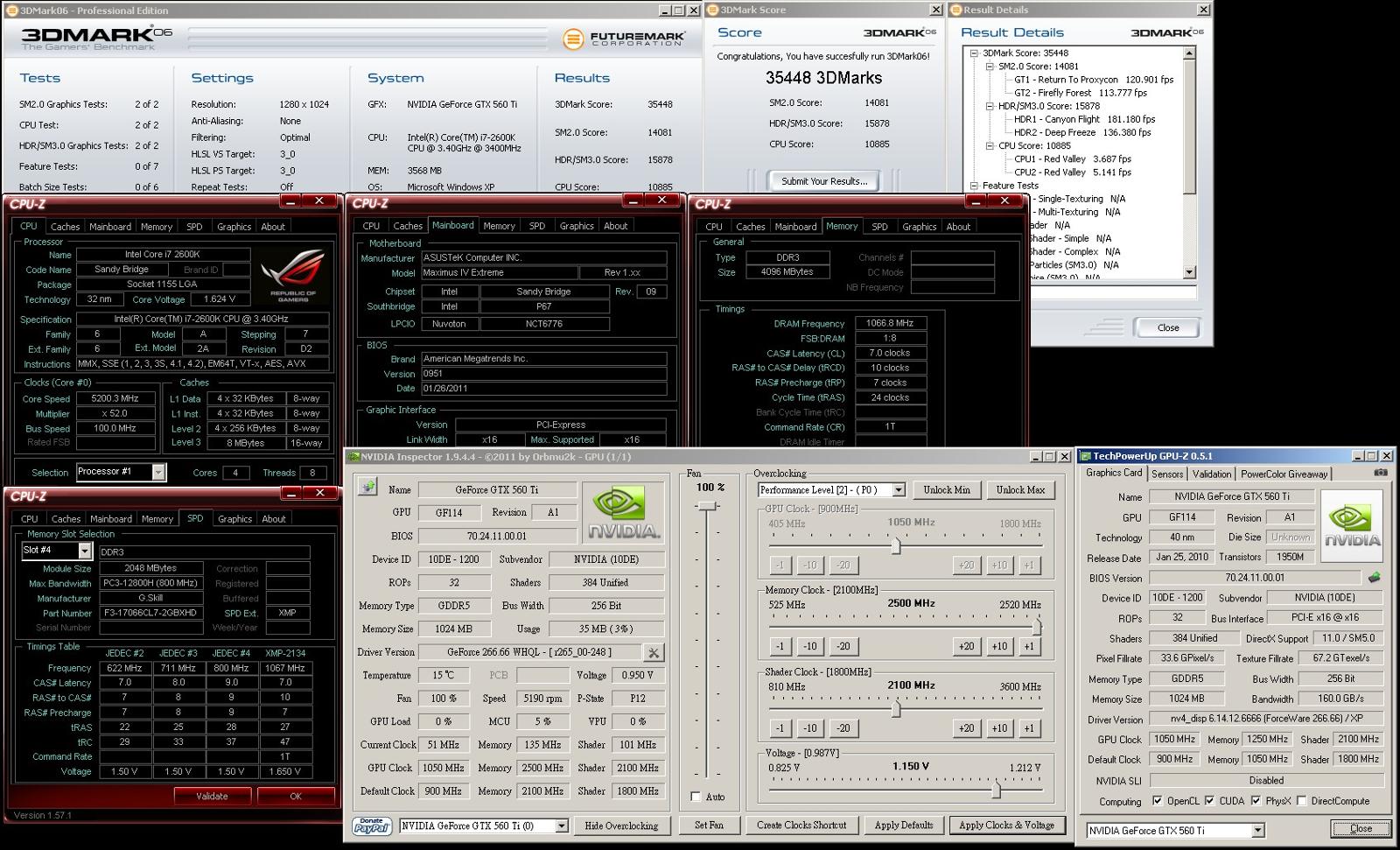The height and width of the screenshot is (850, 1400).
Task: Click the Unlock Min button
Action: pos(947,490)
